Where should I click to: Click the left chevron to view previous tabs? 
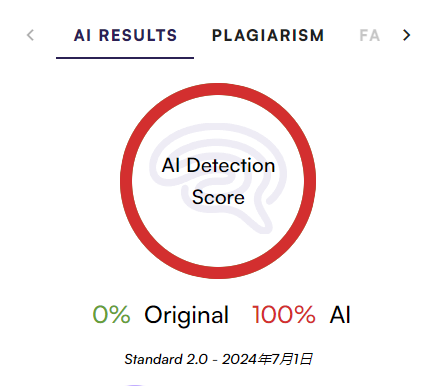click(x=30, y=35)
